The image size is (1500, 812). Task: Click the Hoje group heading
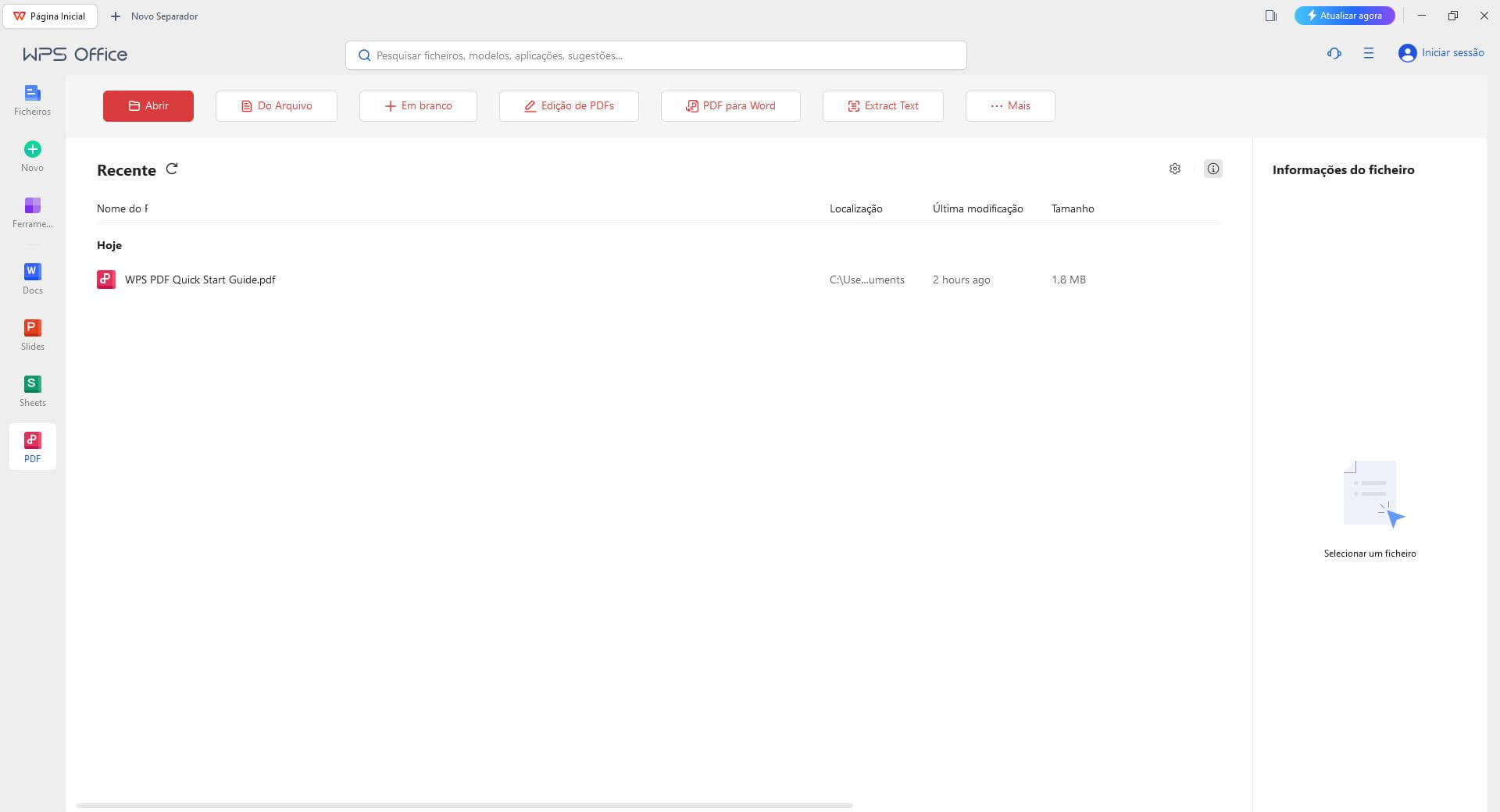pyautogui.click(x=109, y=245)
